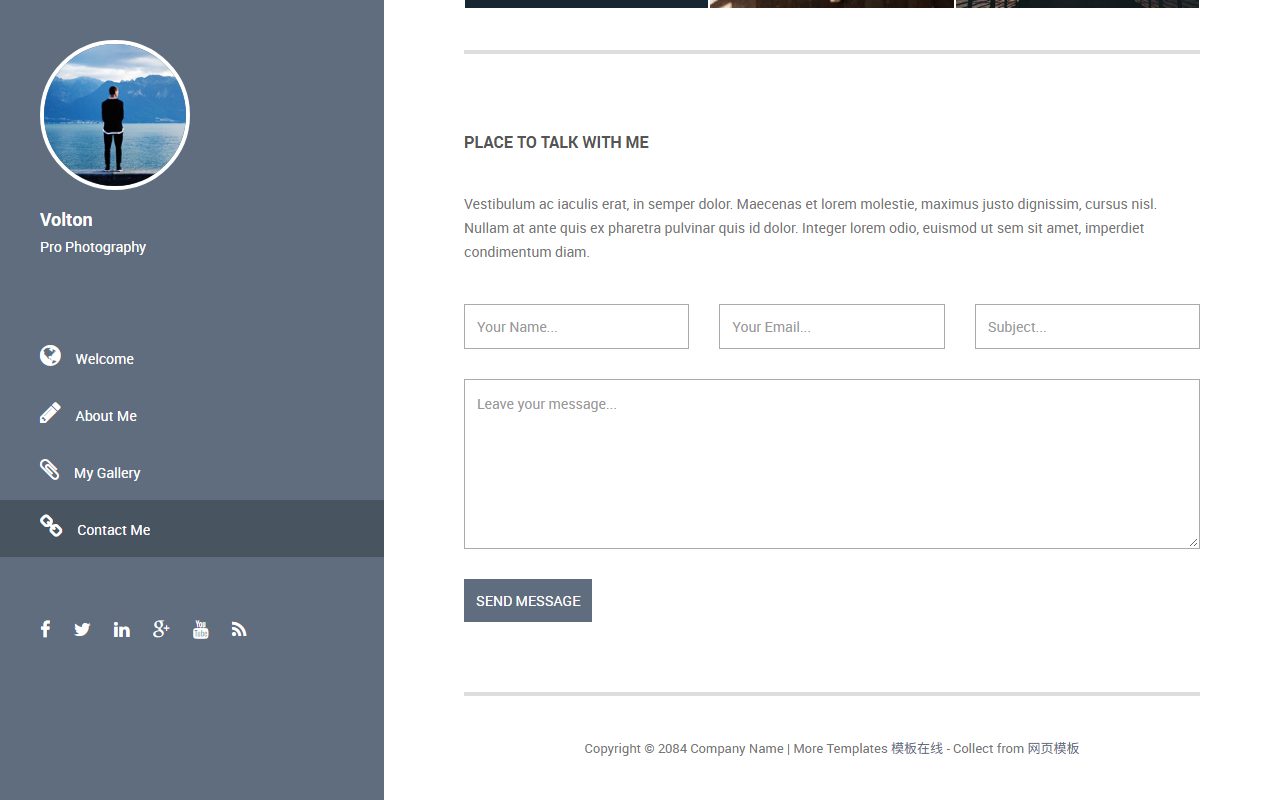Focus the Subject field
The width and height of the screenshot is (1280, 800).
[1087, 327]
